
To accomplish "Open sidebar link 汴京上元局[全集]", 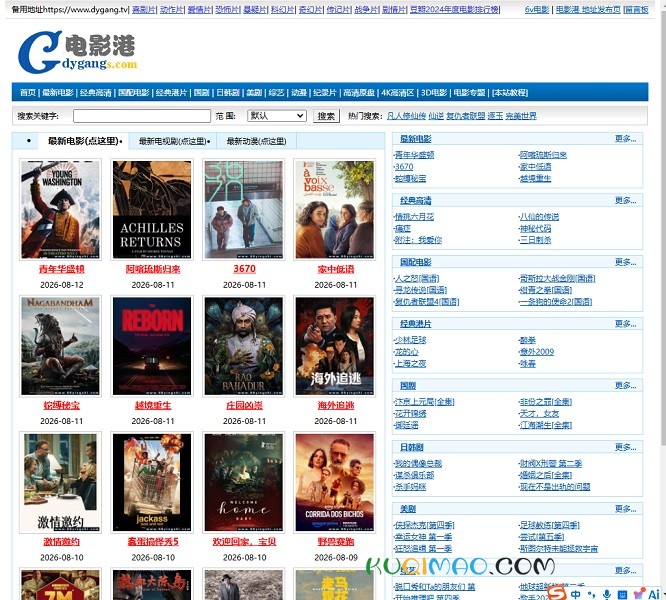I will (424, 402).
